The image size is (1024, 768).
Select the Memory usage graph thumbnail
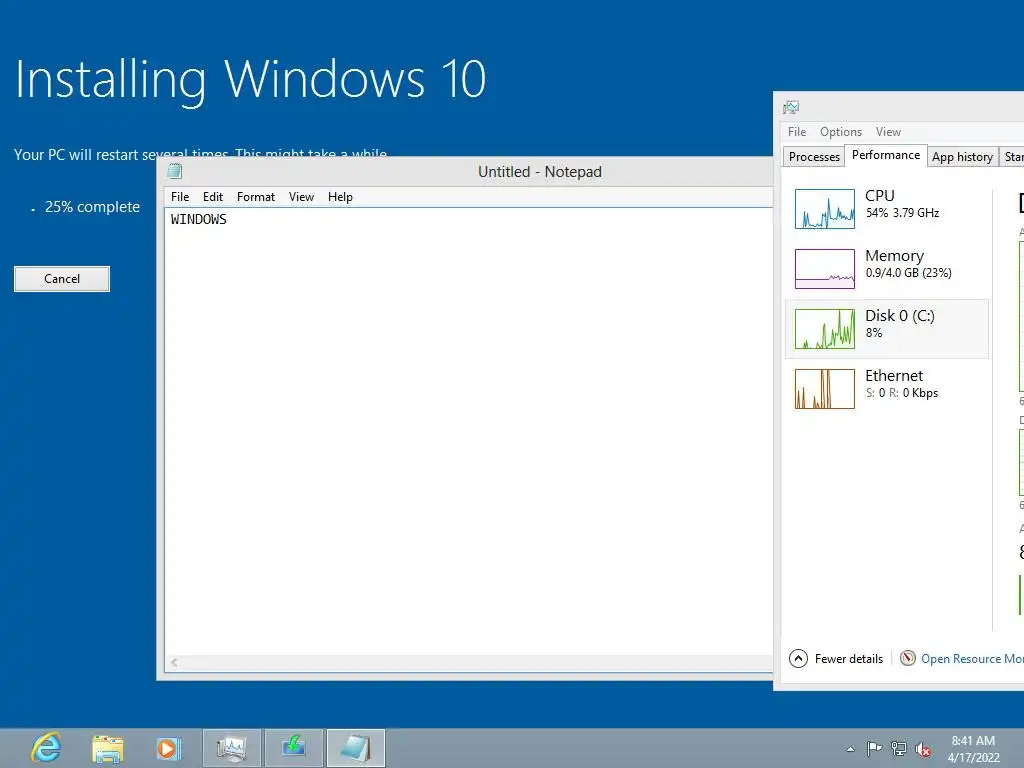pos(825,268)
